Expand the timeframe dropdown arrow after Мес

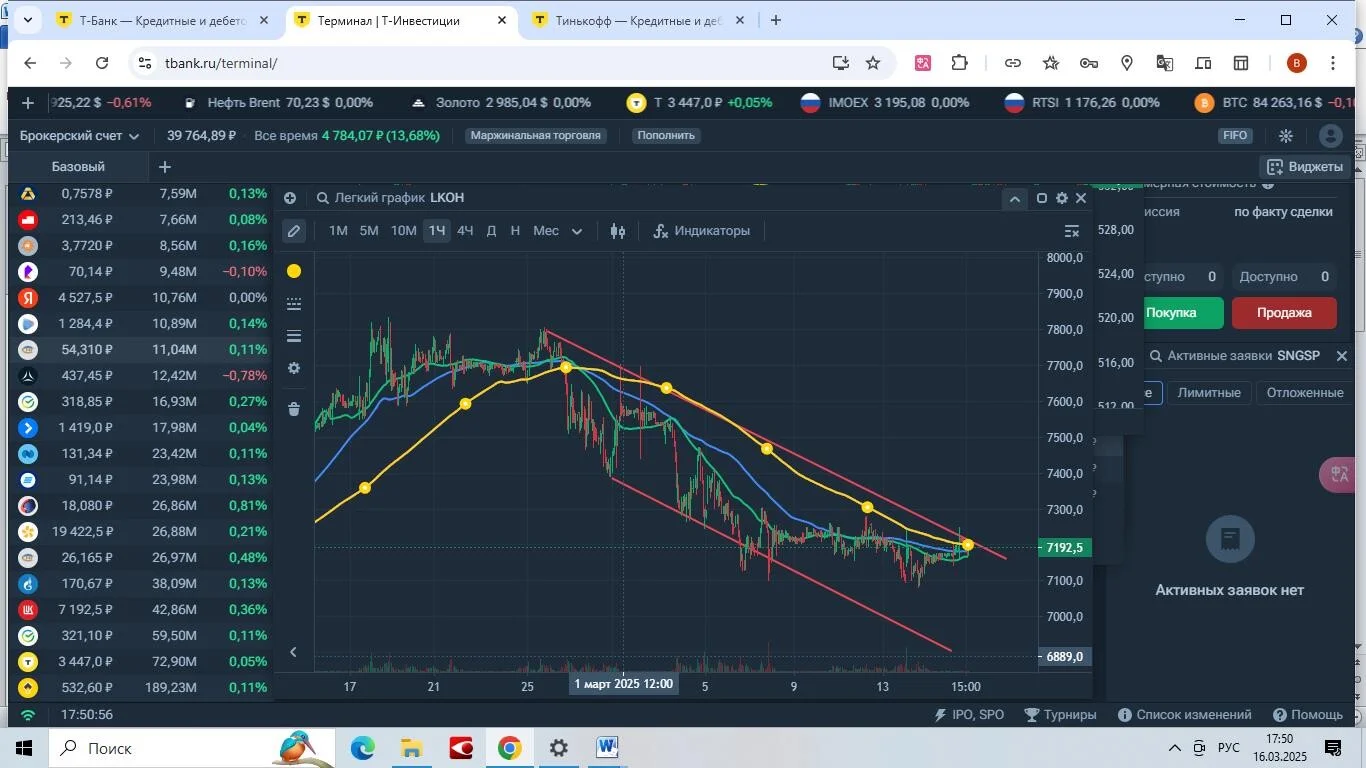click(x=577, y=232)
